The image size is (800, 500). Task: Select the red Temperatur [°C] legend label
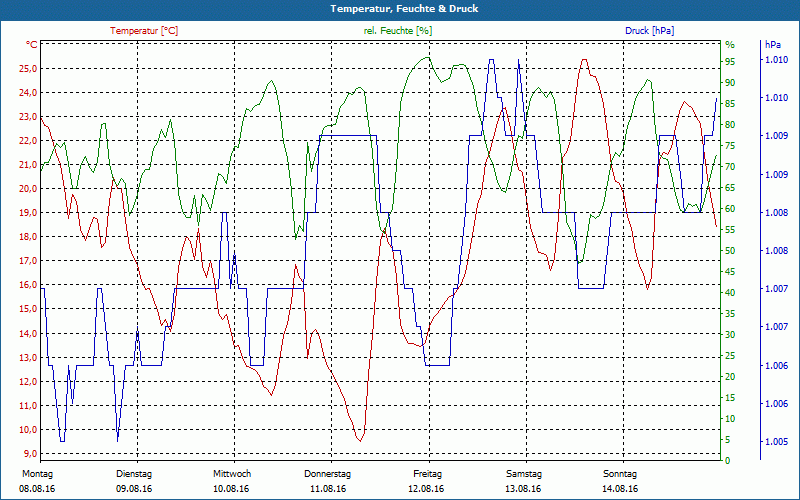pyautogui.click(x=144, y=31)
